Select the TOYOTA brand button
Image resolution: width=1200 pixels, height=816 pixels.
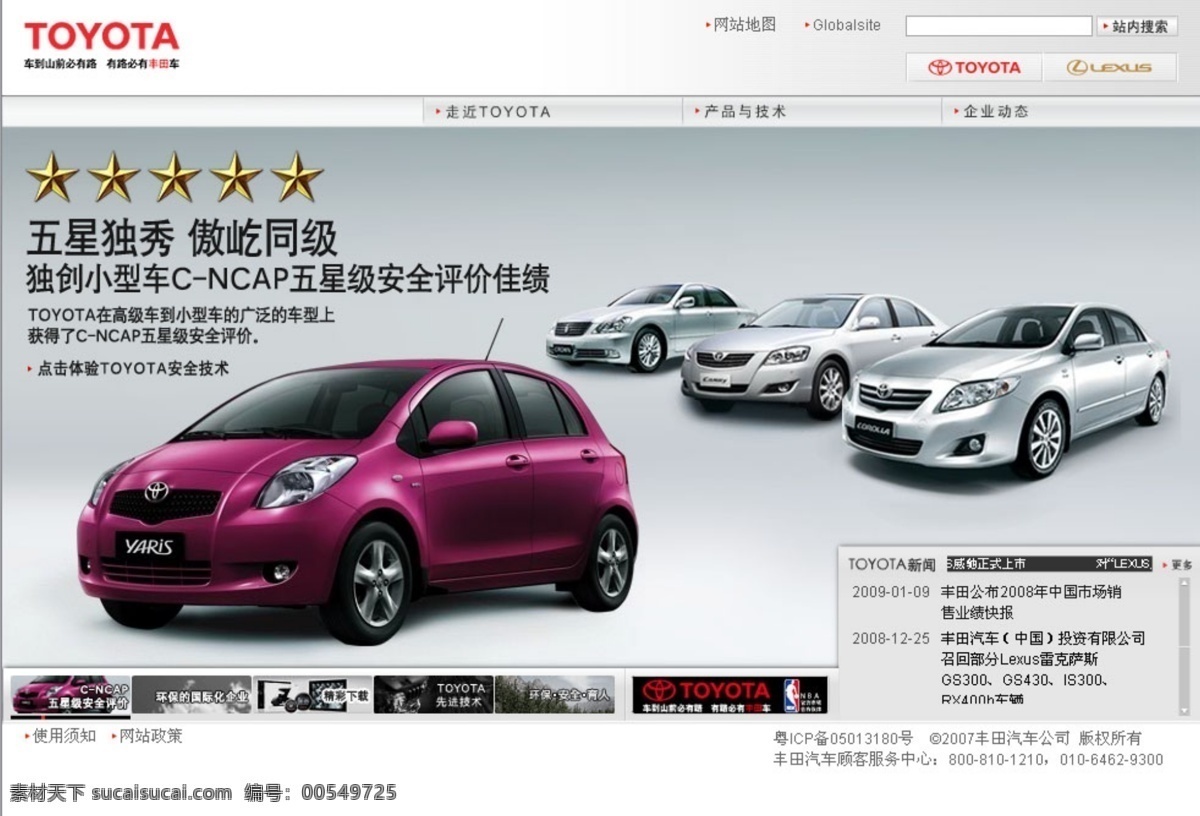[x=974, y=67]
